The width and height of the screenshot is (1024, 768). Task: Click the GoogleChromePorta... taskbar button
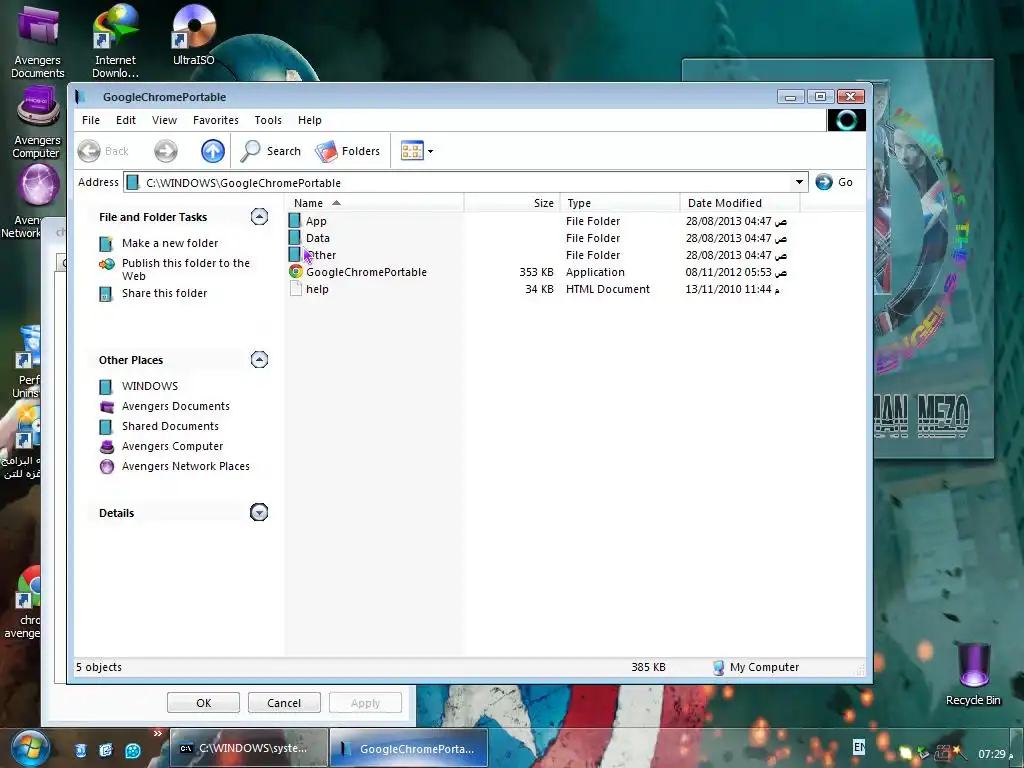pyautogui.click(x=409, y=748)
